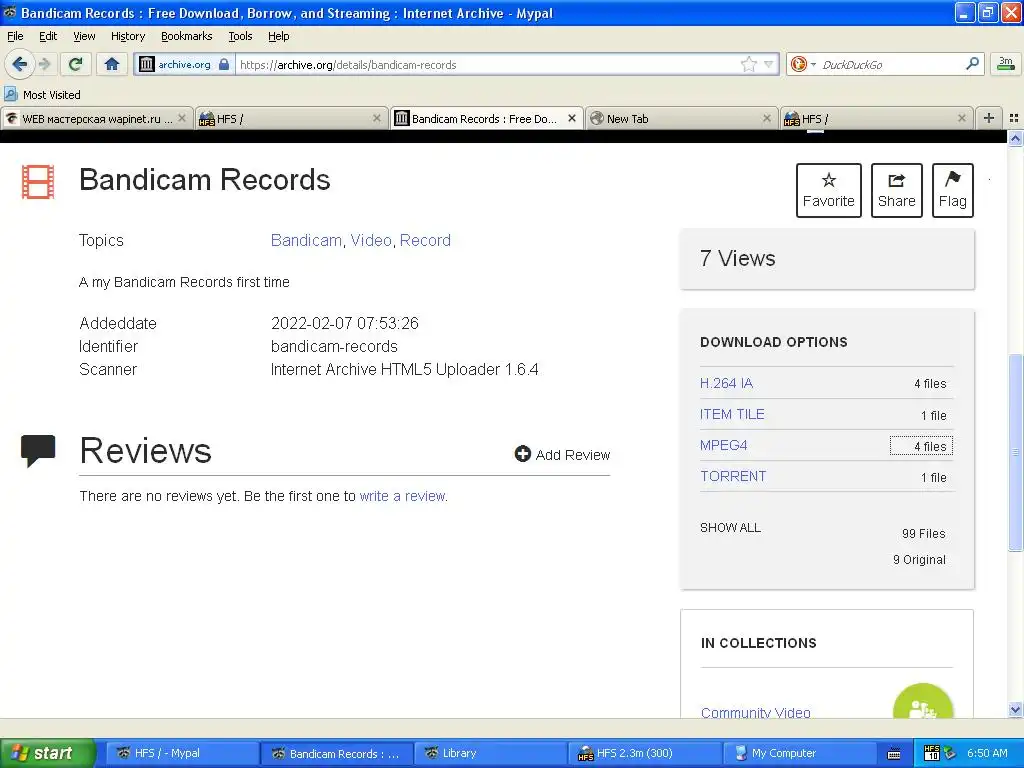Screen dimensions: 1024x768
Task: Click the 3m toolbar extension icon
Action: [x=1006, y=64]
